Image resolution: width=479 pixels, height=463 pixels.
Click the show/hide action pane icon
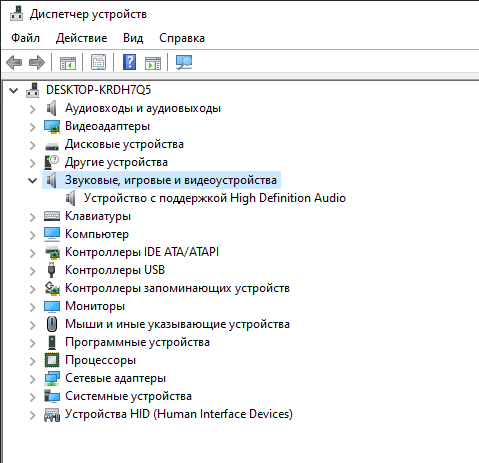point(153,63)
